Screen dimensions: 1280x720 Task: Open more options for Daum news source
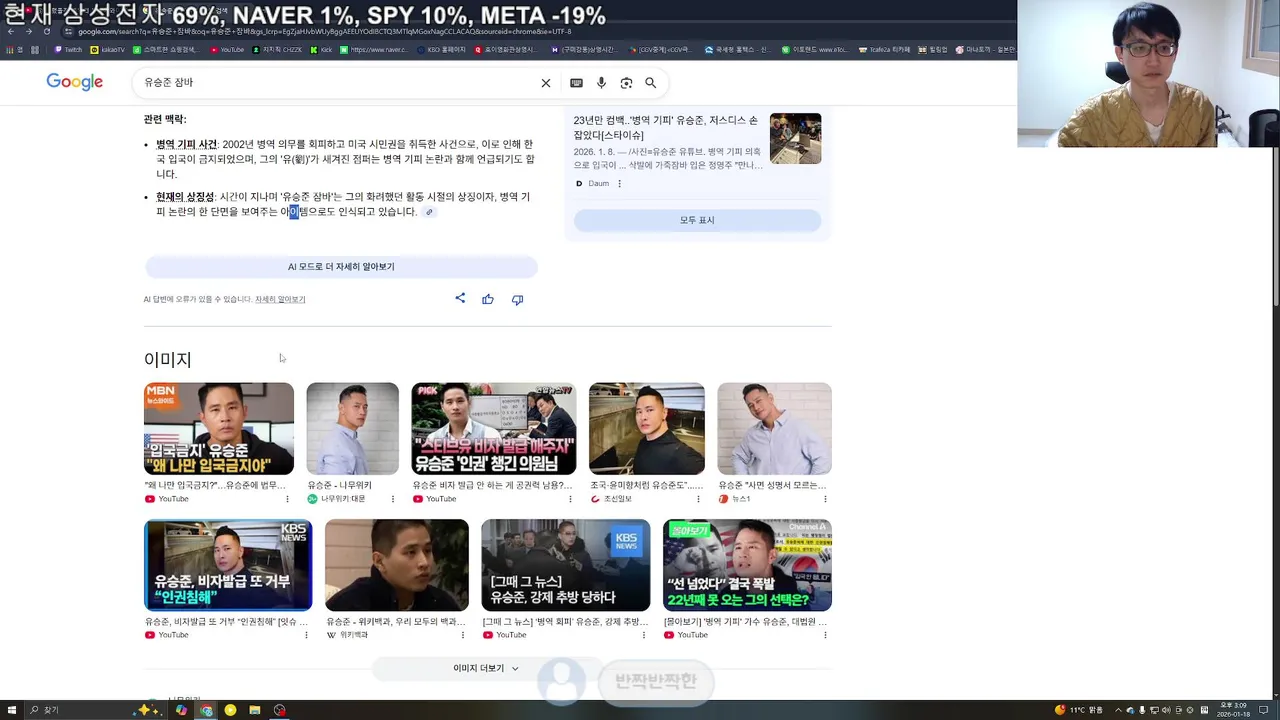point(619,183)
